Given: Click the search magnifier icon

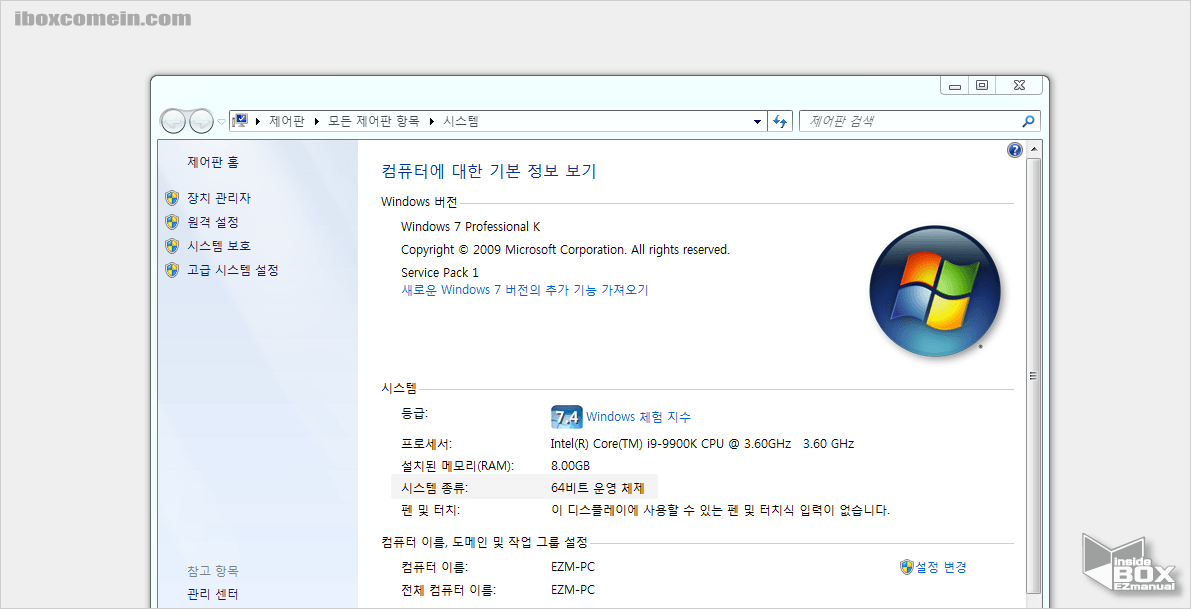Looking at the screenshot, I should [x=1028, y=120].
